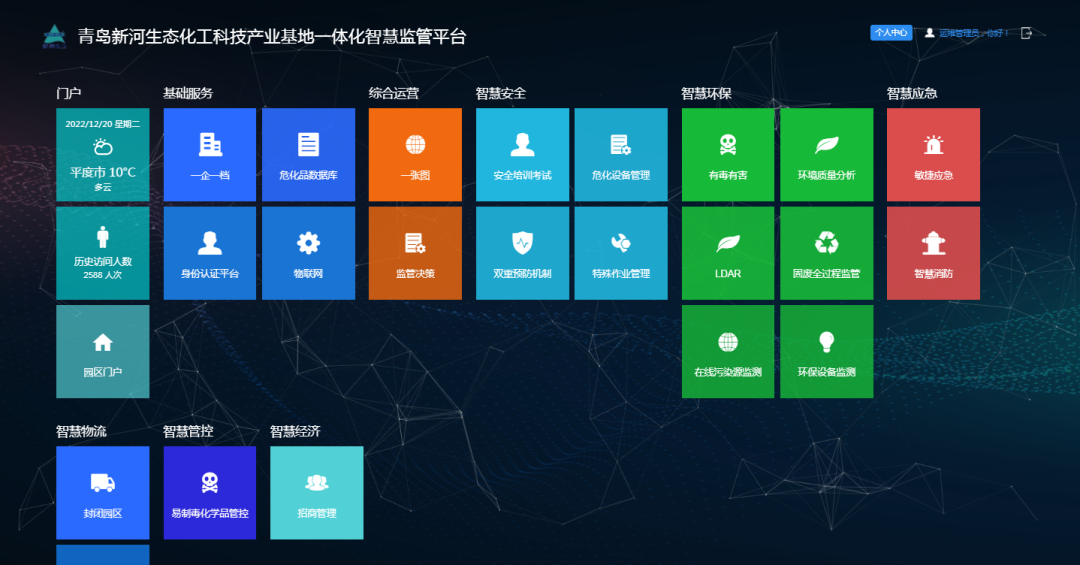Open the 在线污染源监测 tile
Screen dimensions: 1080x565
click(728, 351)
